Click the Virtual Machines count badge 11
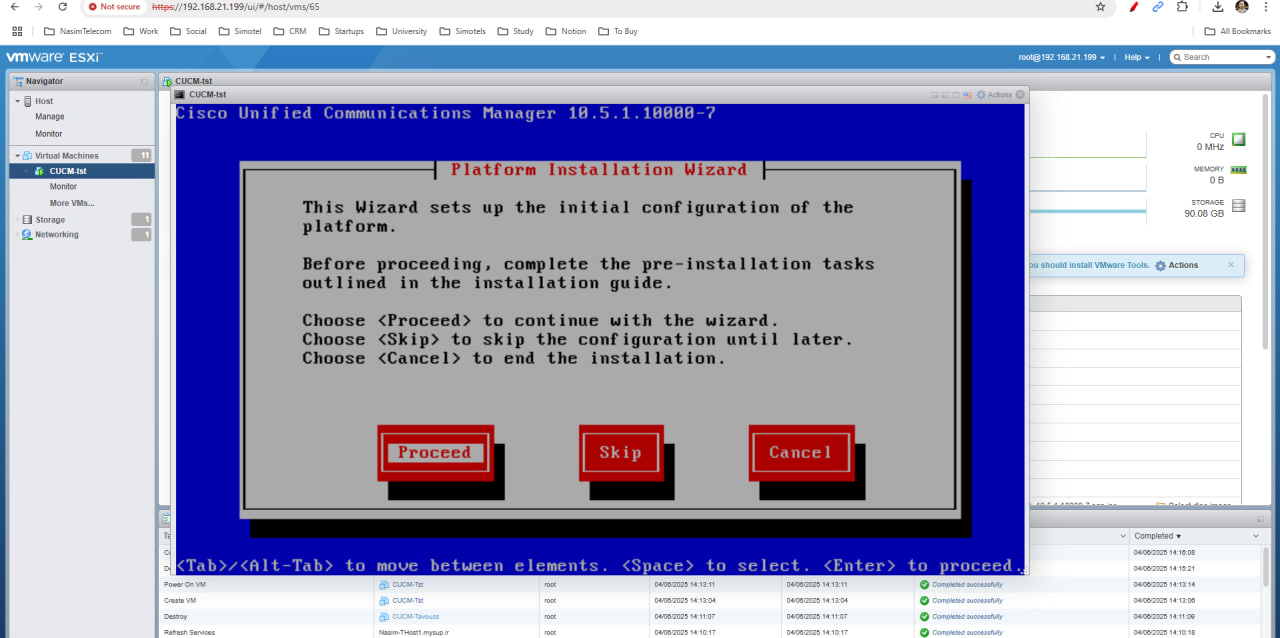Viewport: 1280px width, 638px height. click(142, 155)
